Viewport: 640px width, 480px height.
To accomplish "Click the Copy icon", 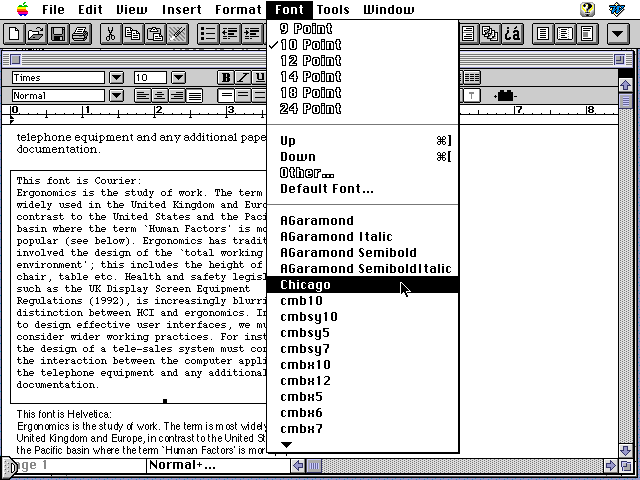I will tap(133, 33).
